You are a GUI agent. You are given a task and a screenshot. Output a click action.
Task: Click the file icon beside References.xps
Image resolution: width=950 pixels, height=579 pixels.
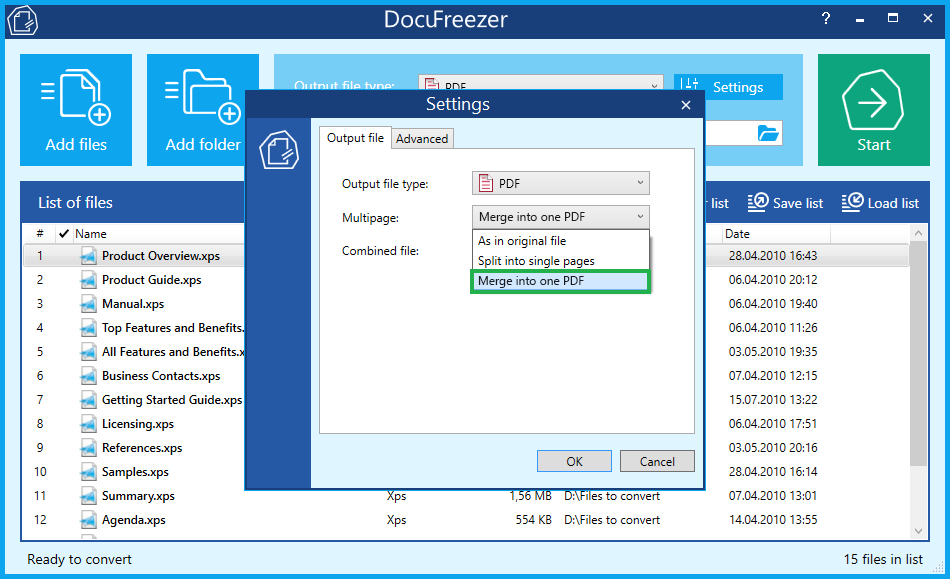pyautogui.click(x=88, y=448)
